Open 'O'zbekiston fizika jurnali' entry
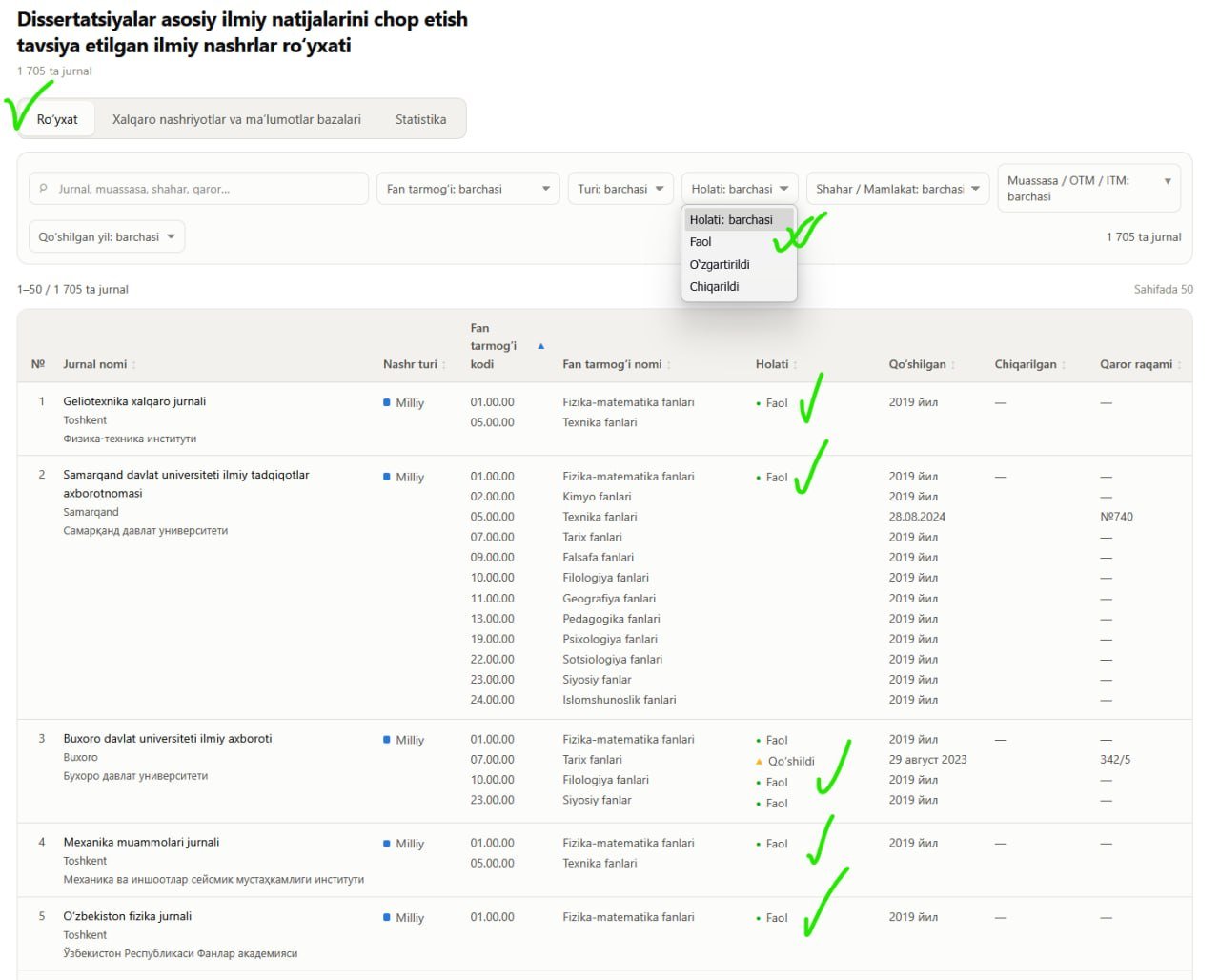 coord(128,917)
